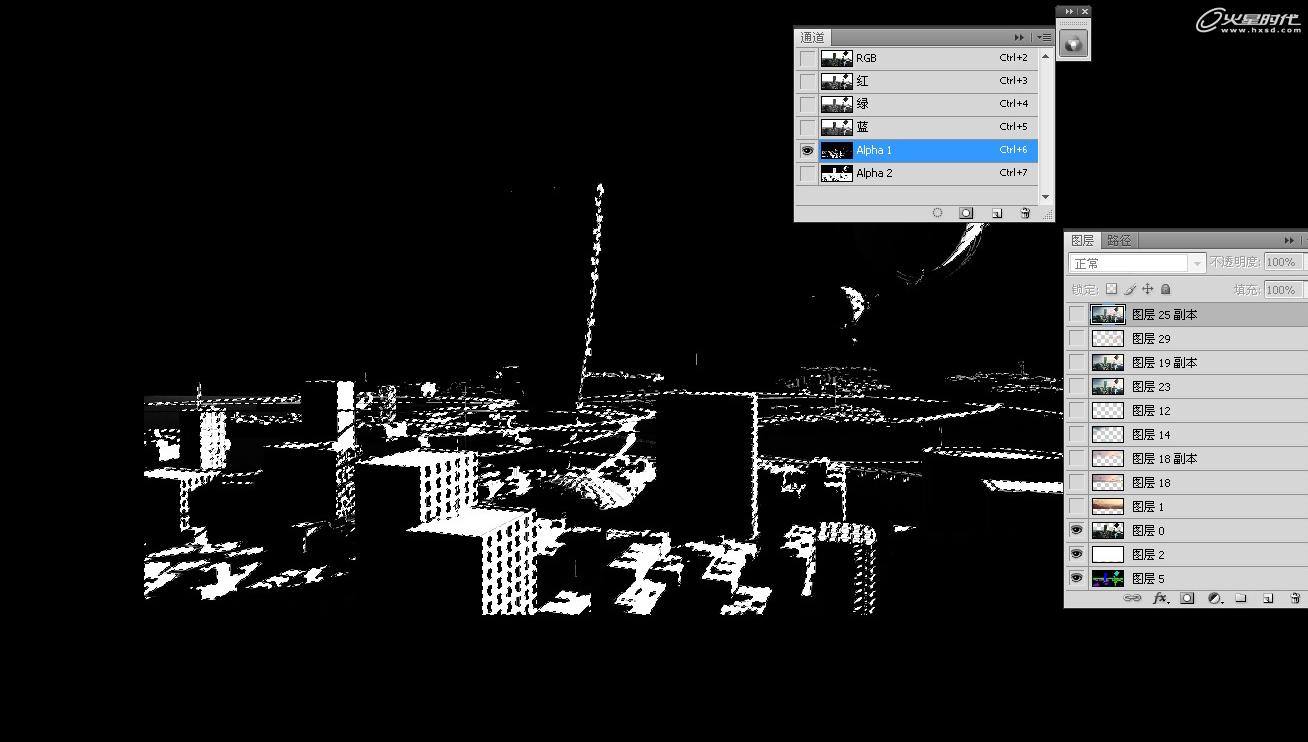Hide the 图层 0 layer
Image resolution: width=1308 pixels, height=742 pixels.
click(x=1076, y=530)
